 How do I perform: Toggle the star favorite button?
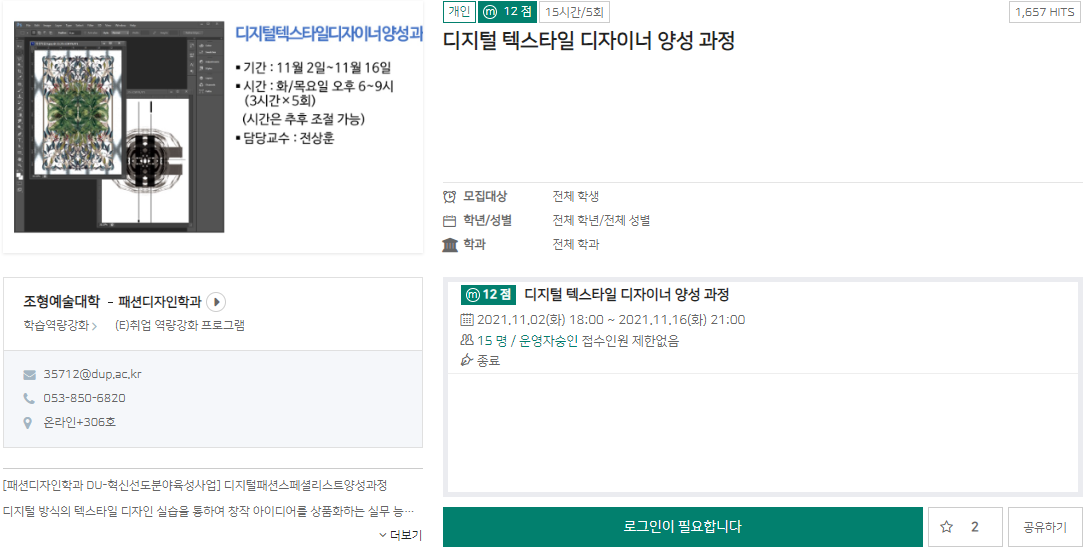coord(964,527)
